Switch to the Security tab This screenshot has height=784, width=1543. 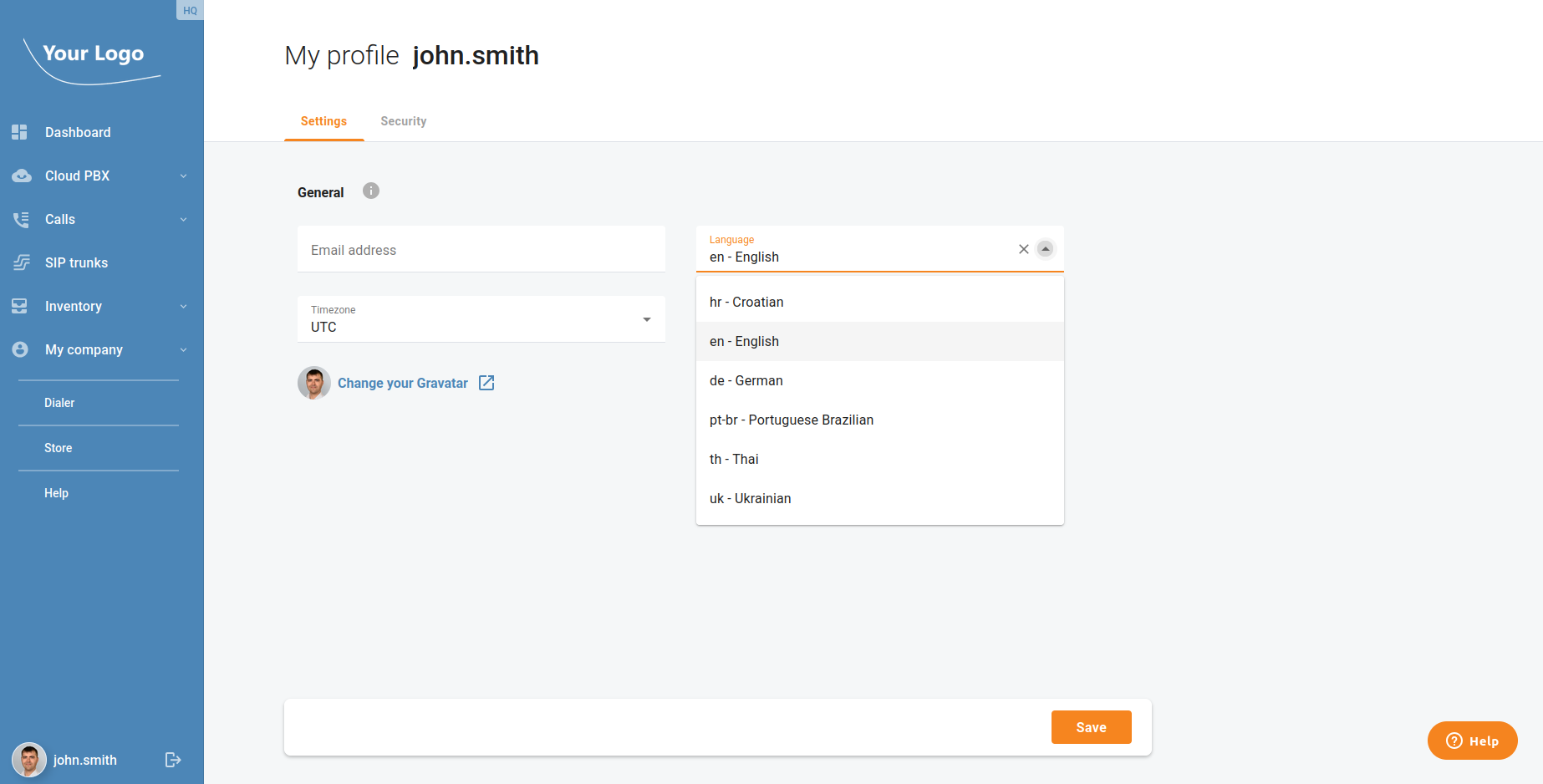403,121
